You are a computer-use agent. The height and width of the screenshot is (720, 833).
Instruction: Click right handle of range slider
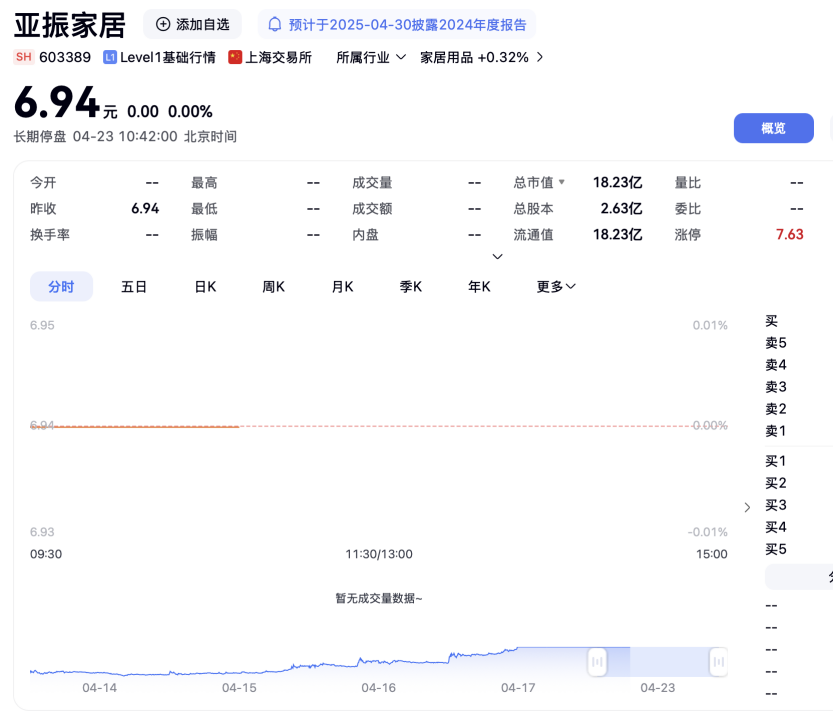pos(719,662)
